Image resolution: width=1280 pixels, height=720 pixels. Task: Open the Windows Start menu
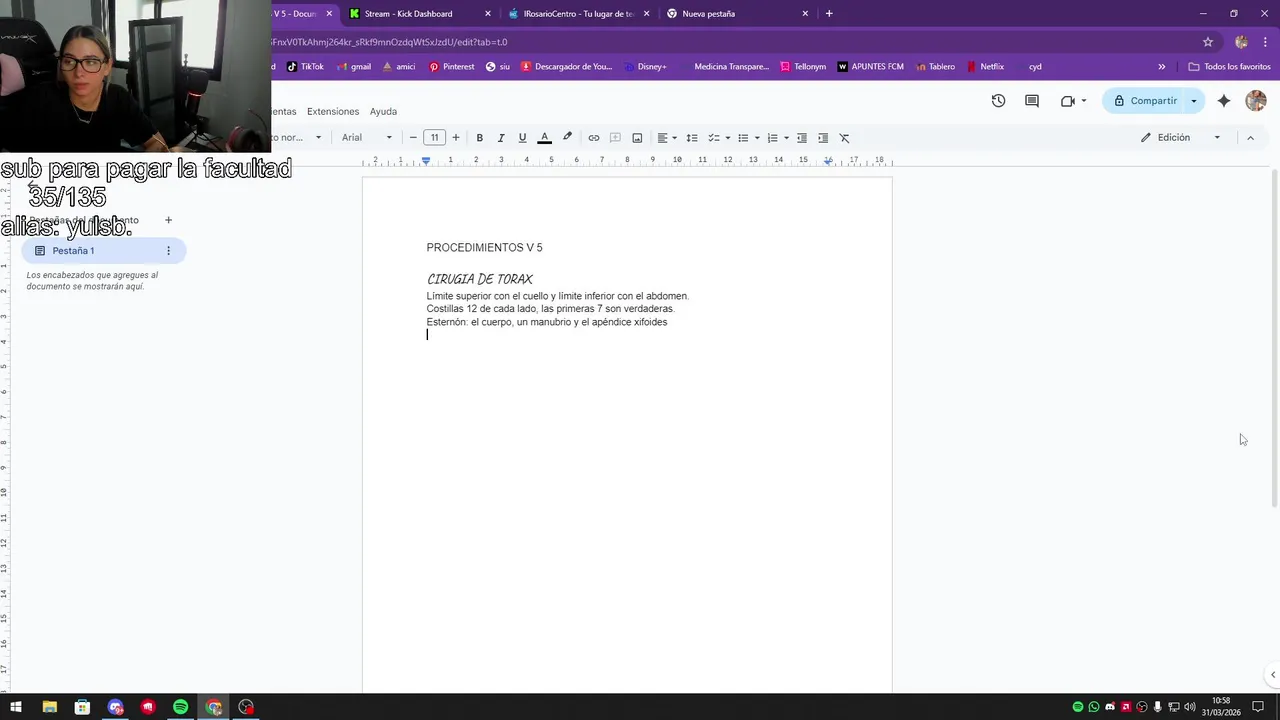16,707
